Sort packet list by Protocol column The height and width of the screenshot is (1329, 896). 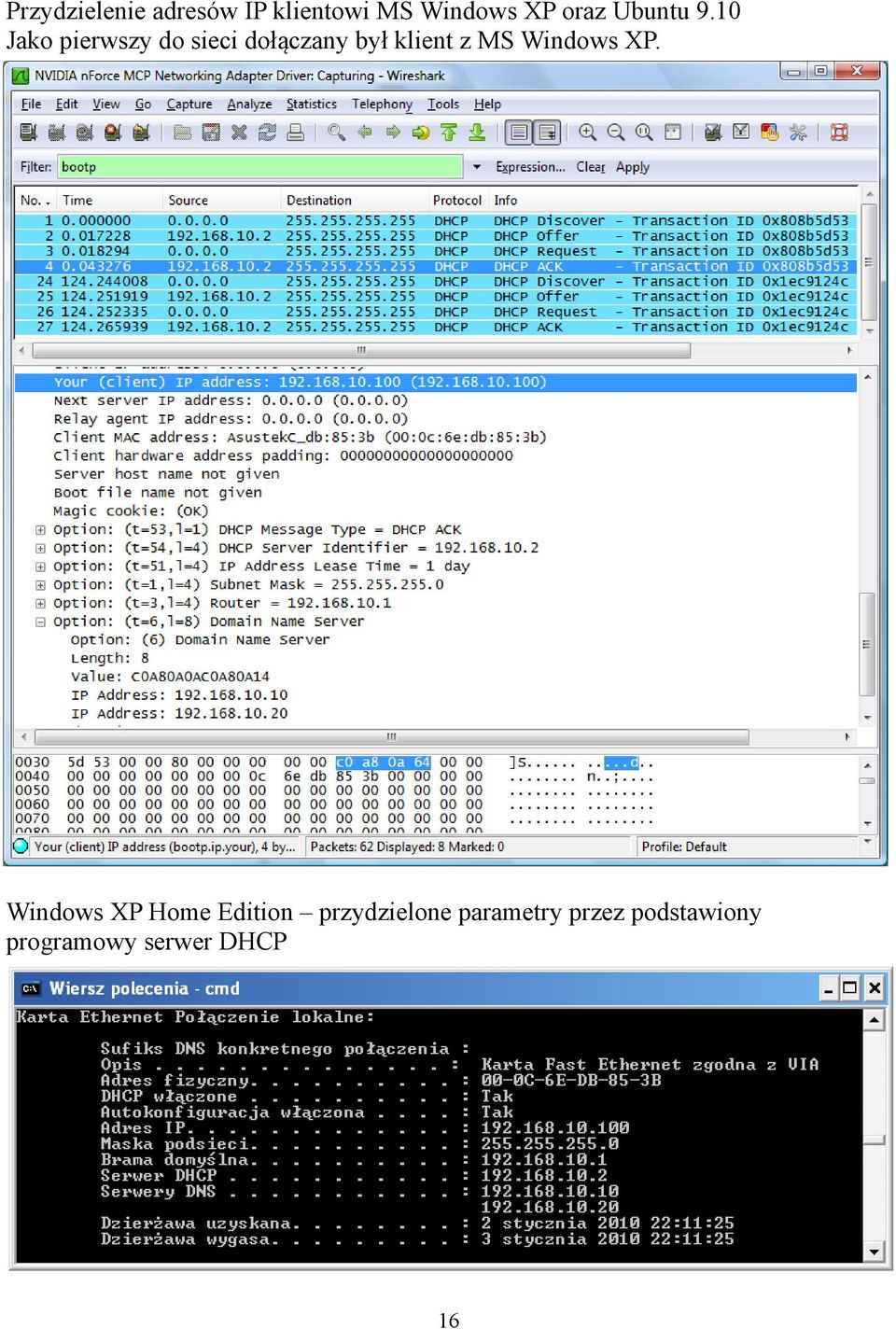click(x=457, y=200)
